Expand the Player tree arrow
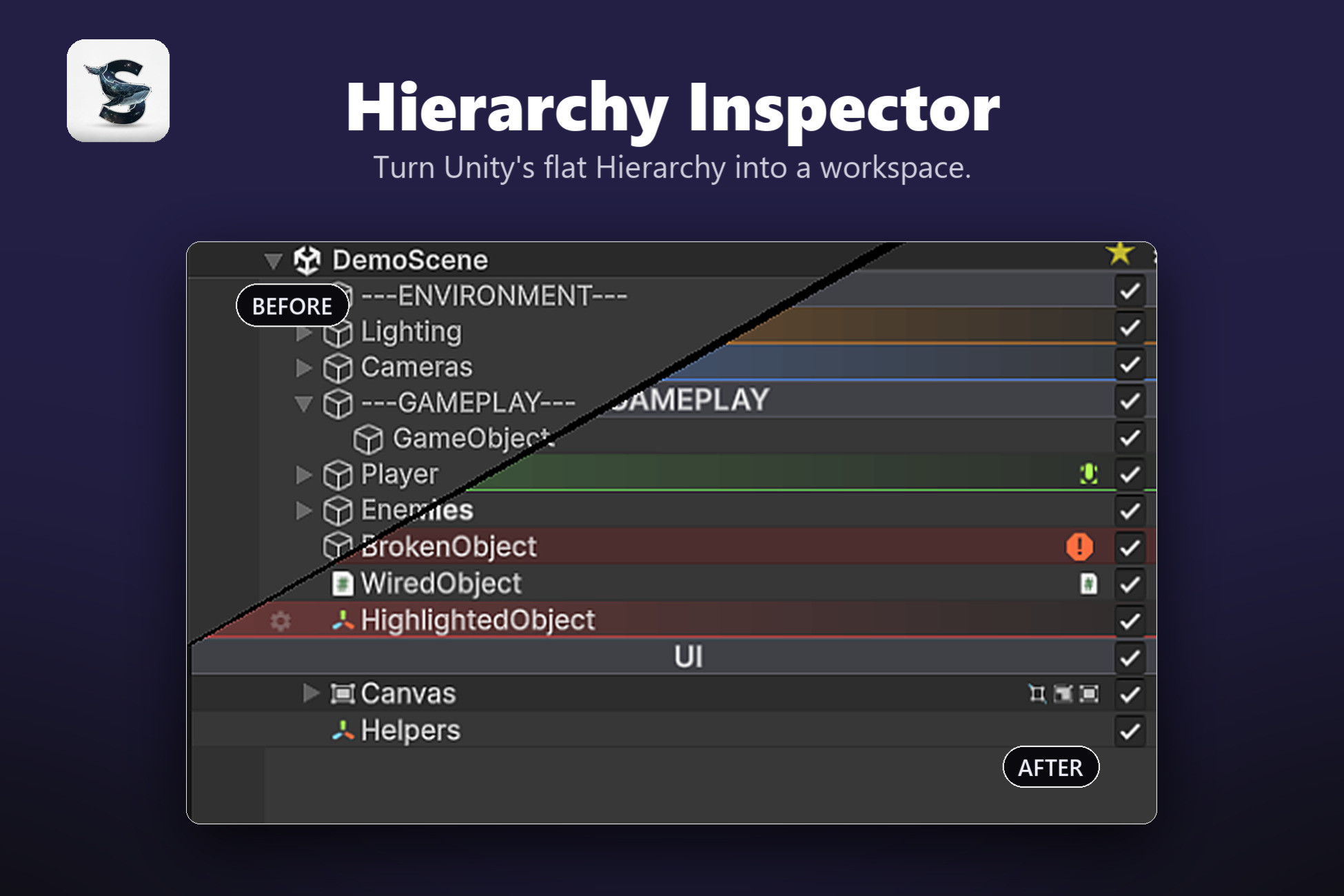1344x896 pixels. (x=303, y=475)
